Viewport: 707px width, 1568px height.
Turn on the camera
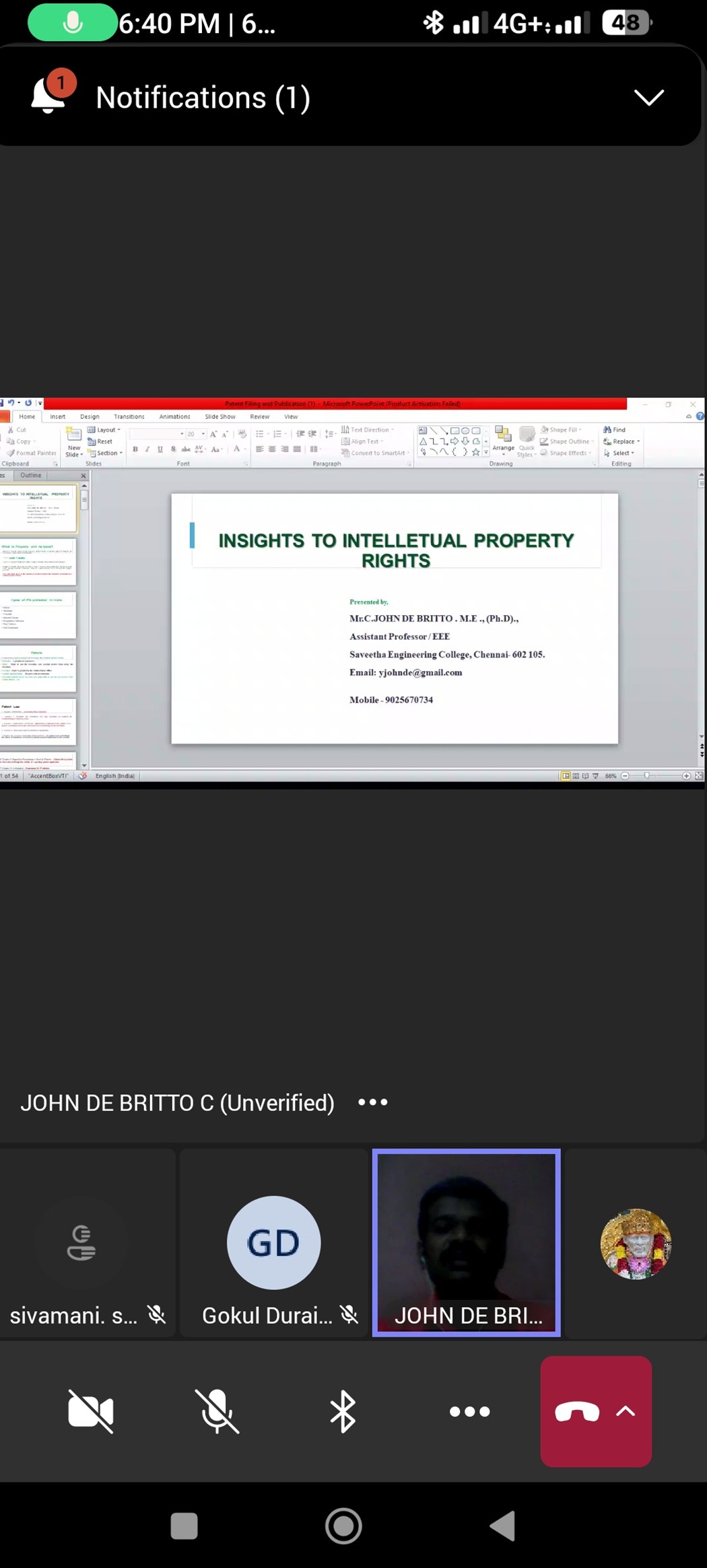(91, 1411)
